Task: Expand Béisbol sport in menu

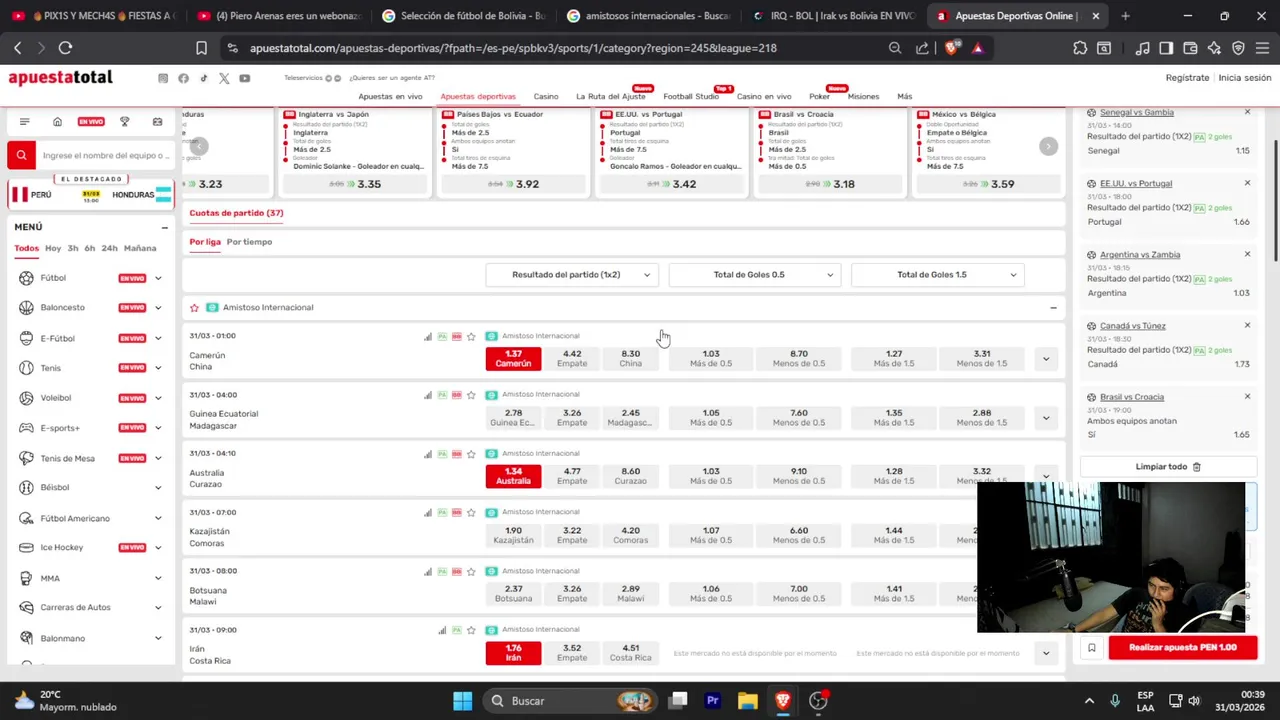Action: pyautogui.click(x=158, y=488)
